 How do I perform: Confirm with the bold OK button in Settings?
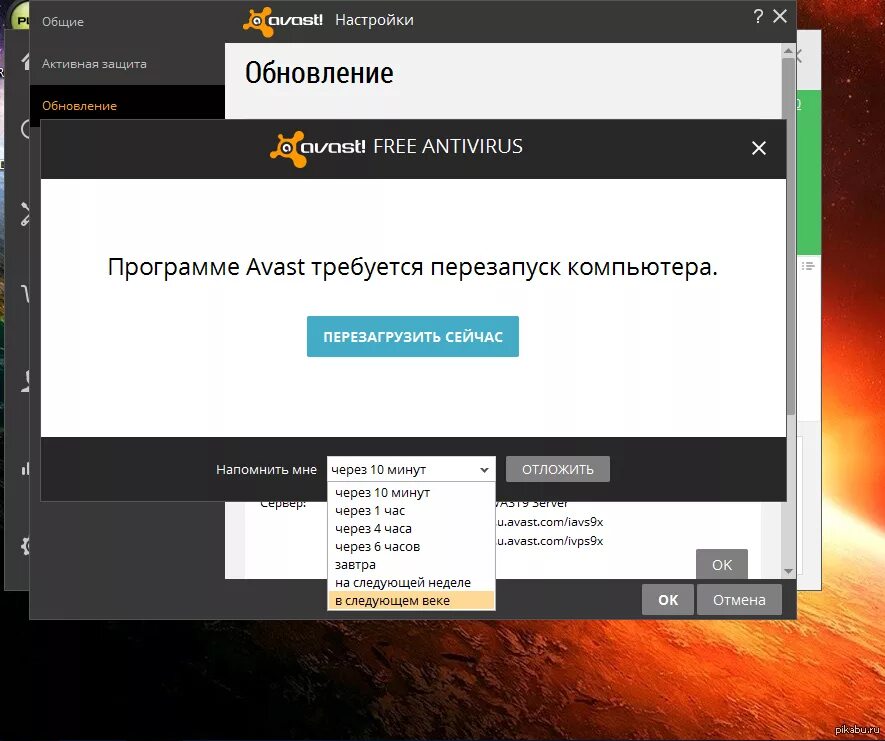tap(668, 599)
